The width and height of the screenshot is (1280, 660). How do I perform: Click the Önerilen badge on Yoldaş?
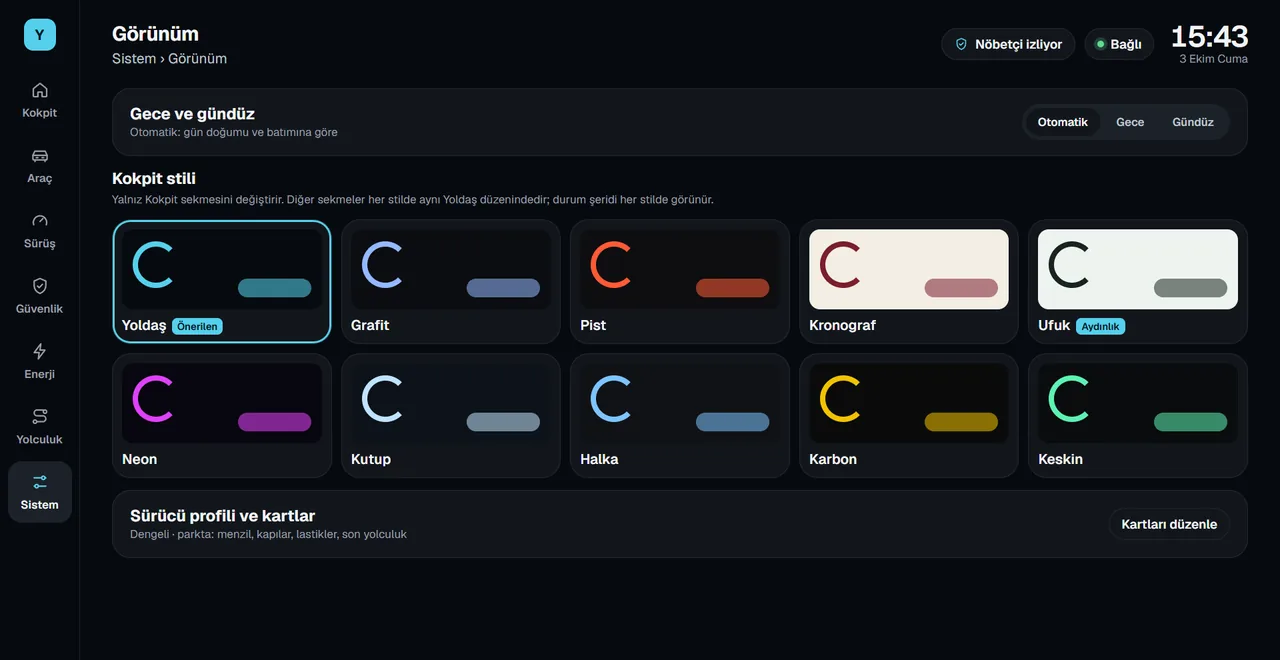197,326
